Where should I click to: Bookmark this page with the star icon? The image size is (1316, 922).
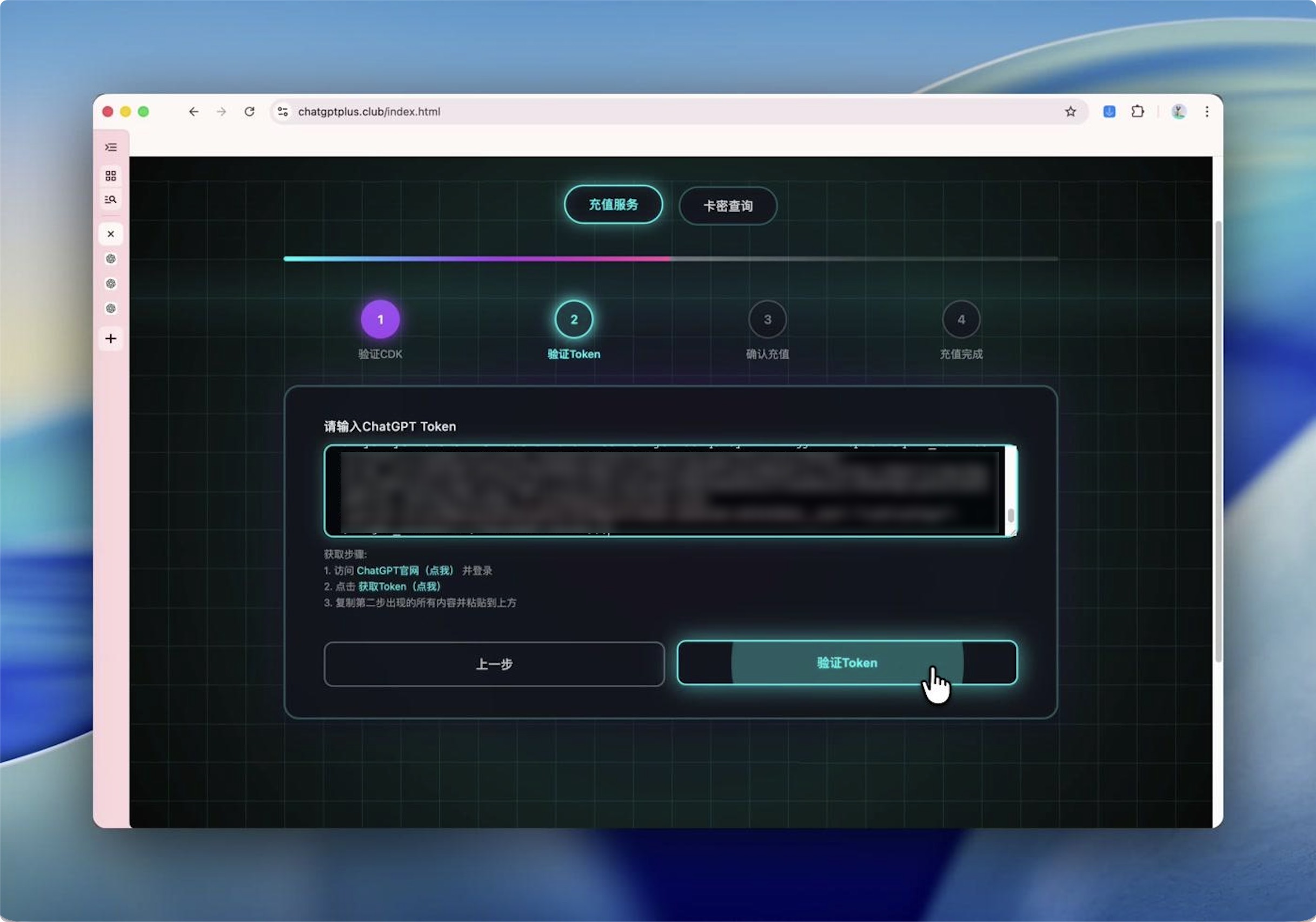[x=1070, y=112]
